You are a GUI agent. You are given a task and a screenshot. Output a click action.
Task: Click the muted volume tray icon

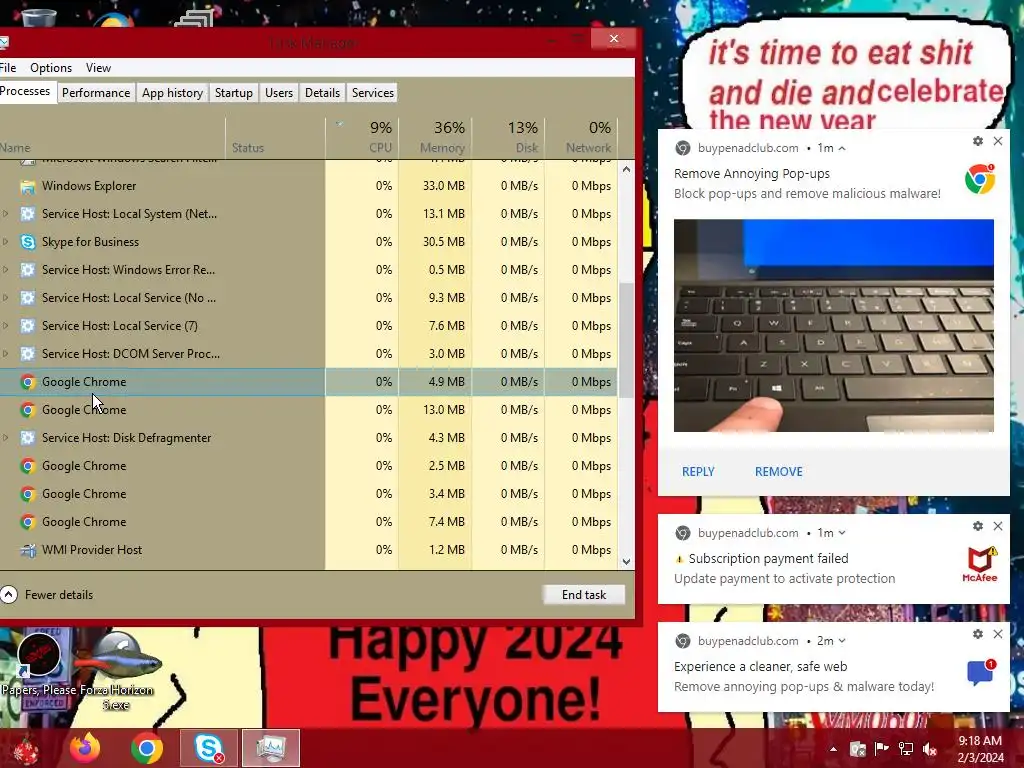pyautogui.click(x=930, y=749)
